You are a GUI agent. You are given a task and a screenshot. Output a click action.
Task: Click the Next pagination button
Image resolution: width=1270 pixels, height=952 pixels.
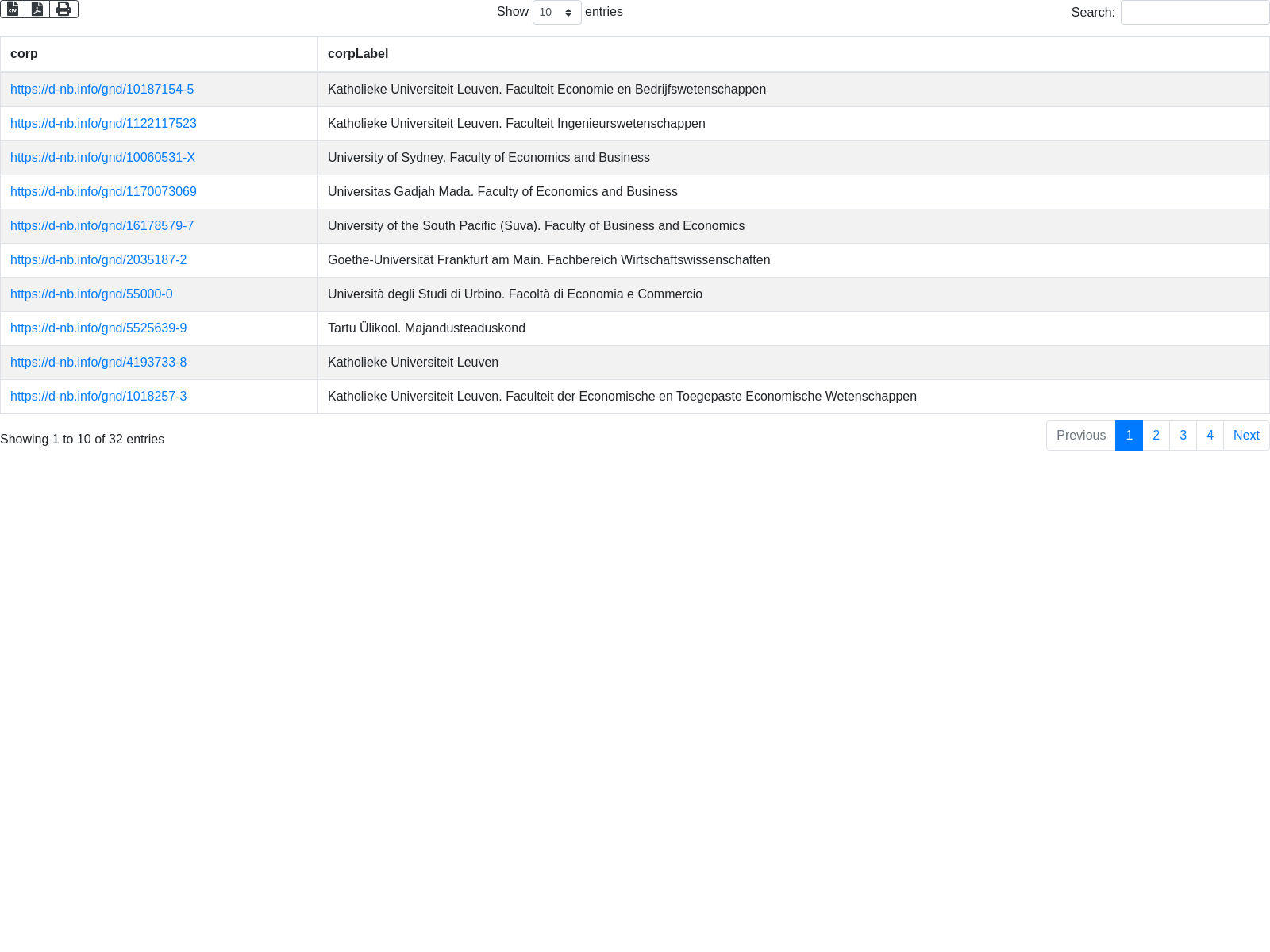click(x=1245, y=436)
